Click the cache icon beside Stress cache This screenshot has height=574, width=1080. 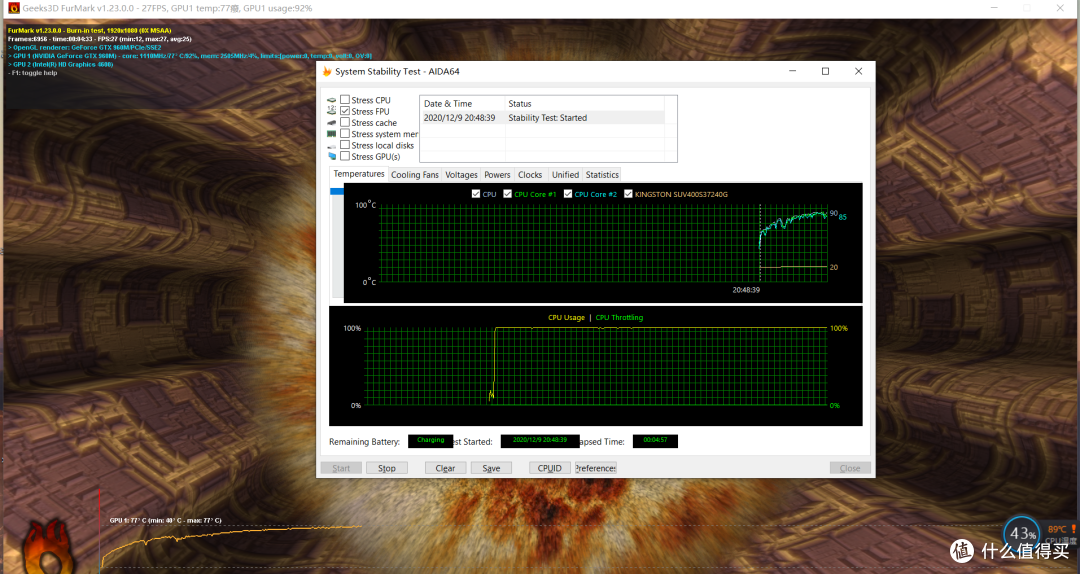click(x=331, y=122)
